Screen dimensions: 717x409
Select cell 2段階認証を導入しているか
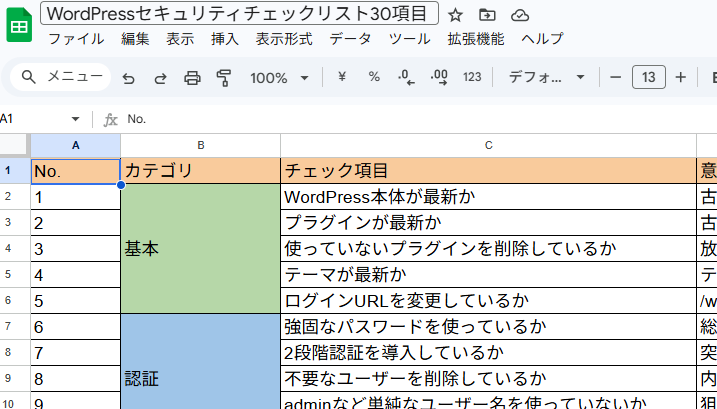pos(488,352)
